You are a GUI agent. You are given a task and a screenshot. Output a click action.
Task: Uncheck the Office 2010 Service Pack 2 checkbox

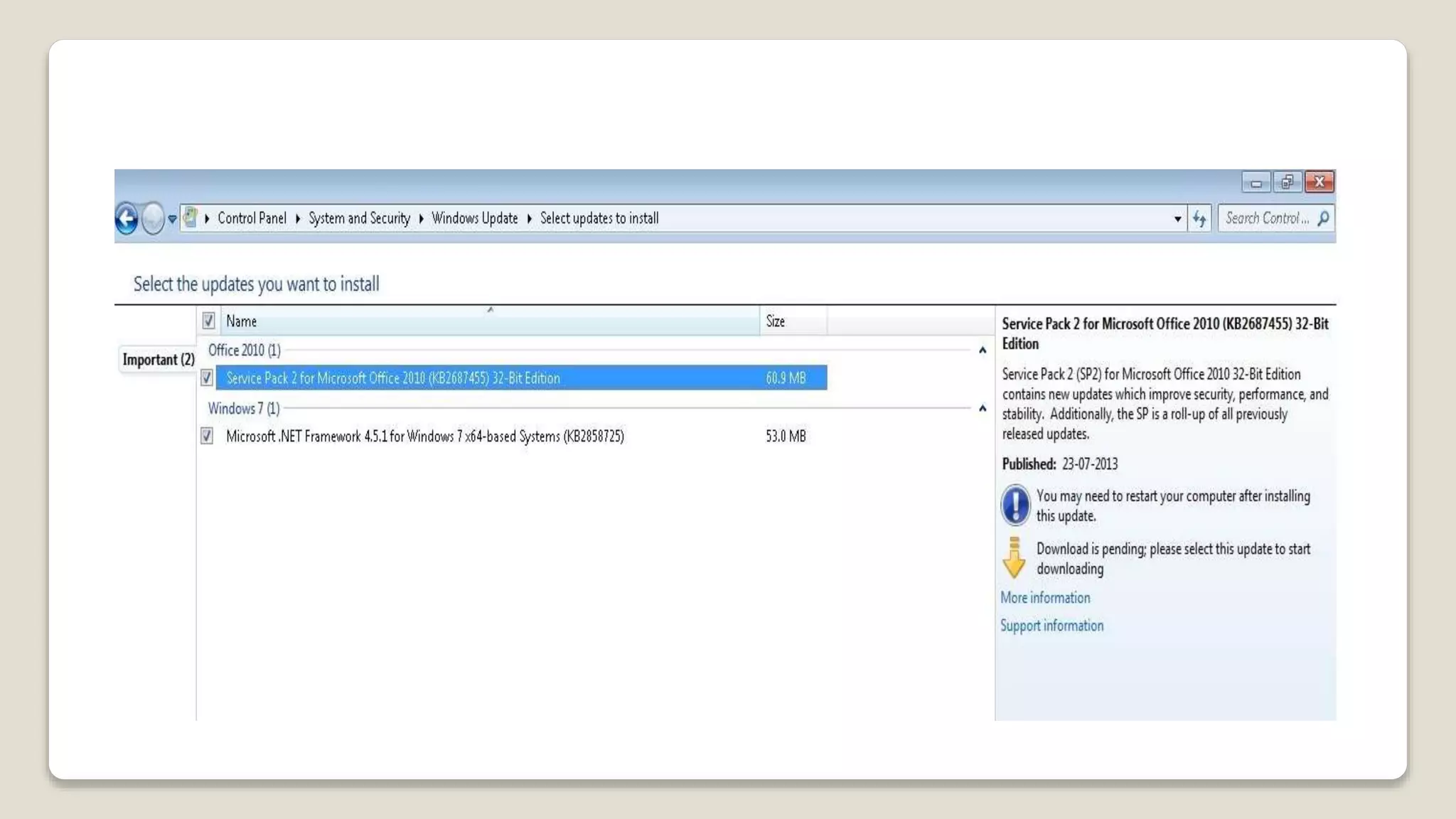click(x=207, y=378)
